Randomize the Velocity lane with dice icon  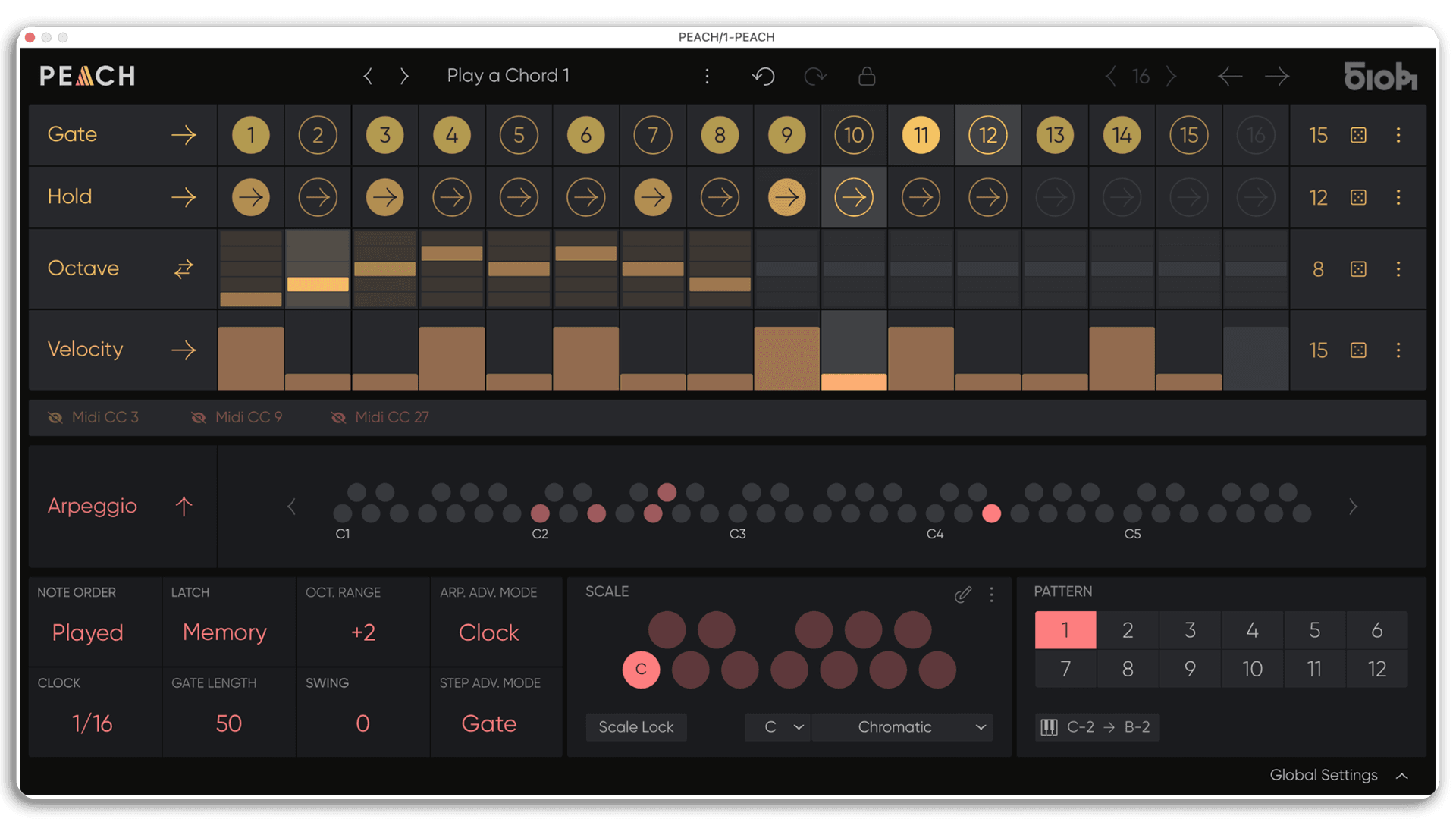click(x=1358, y=350)
